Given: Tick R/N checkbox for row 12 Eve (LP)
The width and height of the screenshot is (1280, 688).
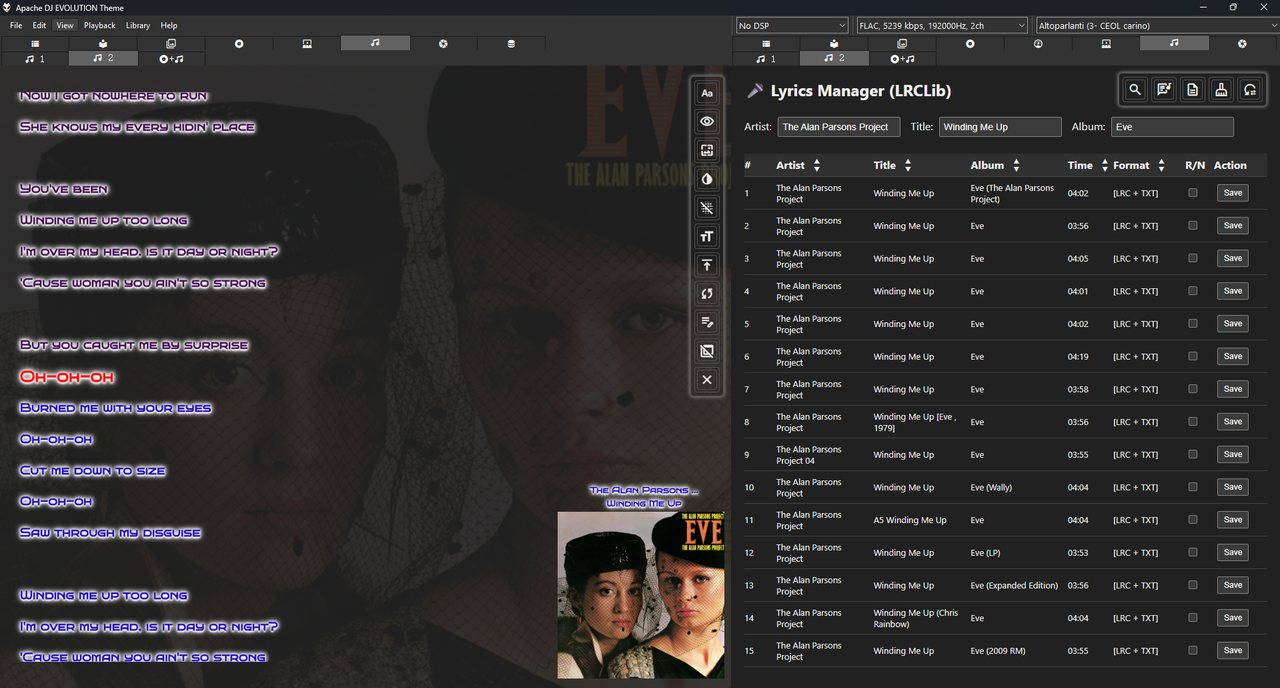Looking at the screenshot, I should pyautogui.click(x=1192, y=552).
